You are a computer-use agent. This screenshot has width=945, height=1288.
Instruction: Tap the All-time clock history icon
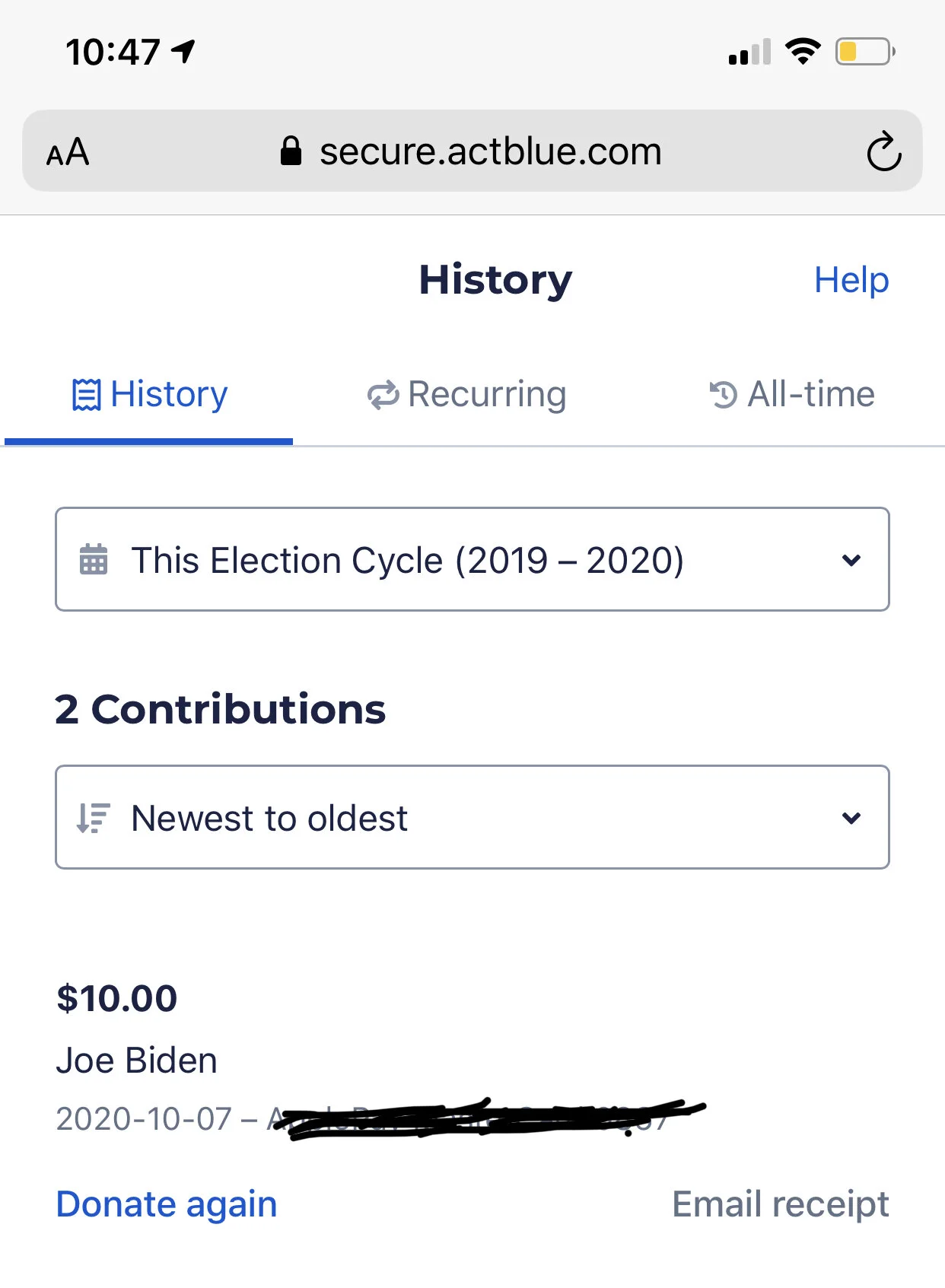723,395
